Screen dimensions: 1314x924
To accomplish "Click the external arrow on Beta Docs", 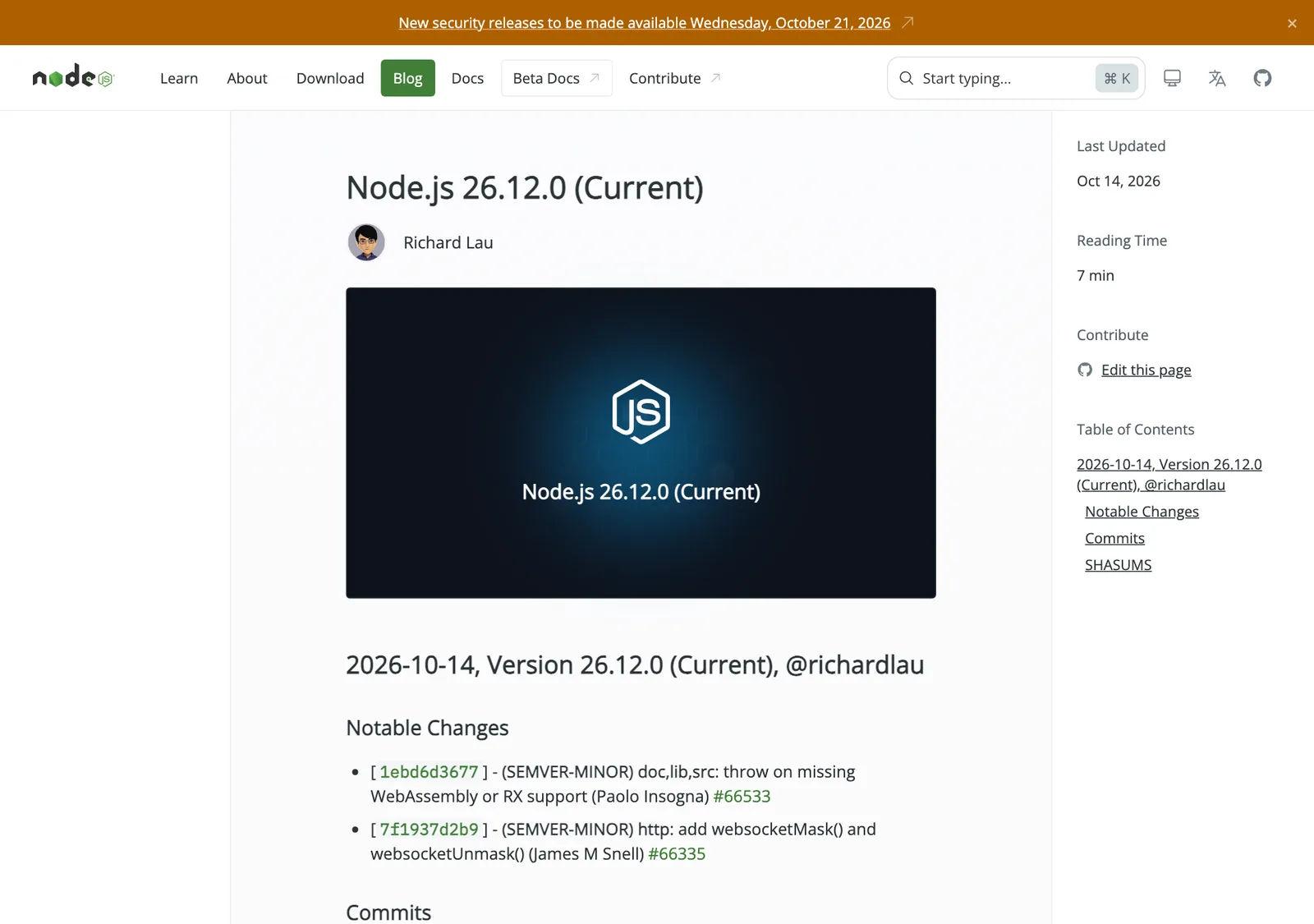I will coord(595,78).
